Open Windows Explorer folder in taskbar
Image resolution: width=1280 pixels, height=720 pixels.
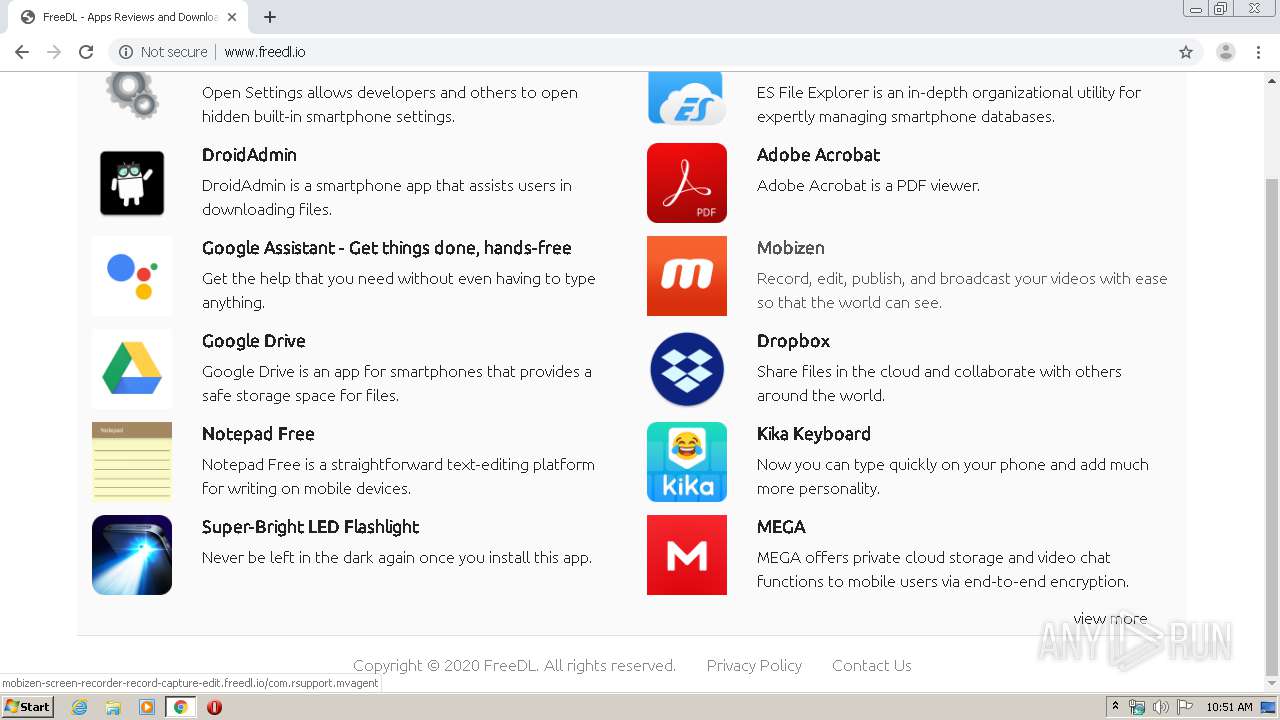(x=113, y=707)
